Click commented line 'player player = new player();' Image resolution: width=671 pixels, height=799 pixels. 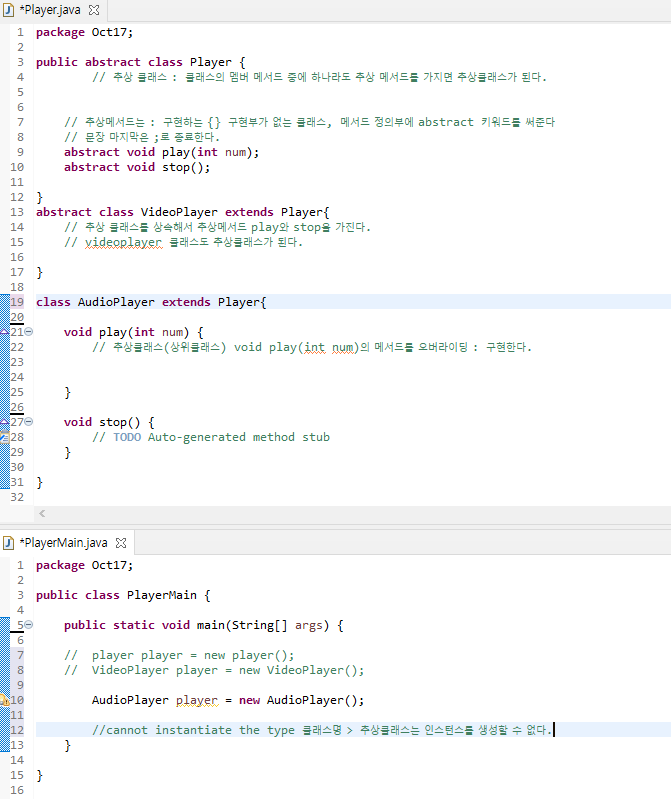click(179, 655)
